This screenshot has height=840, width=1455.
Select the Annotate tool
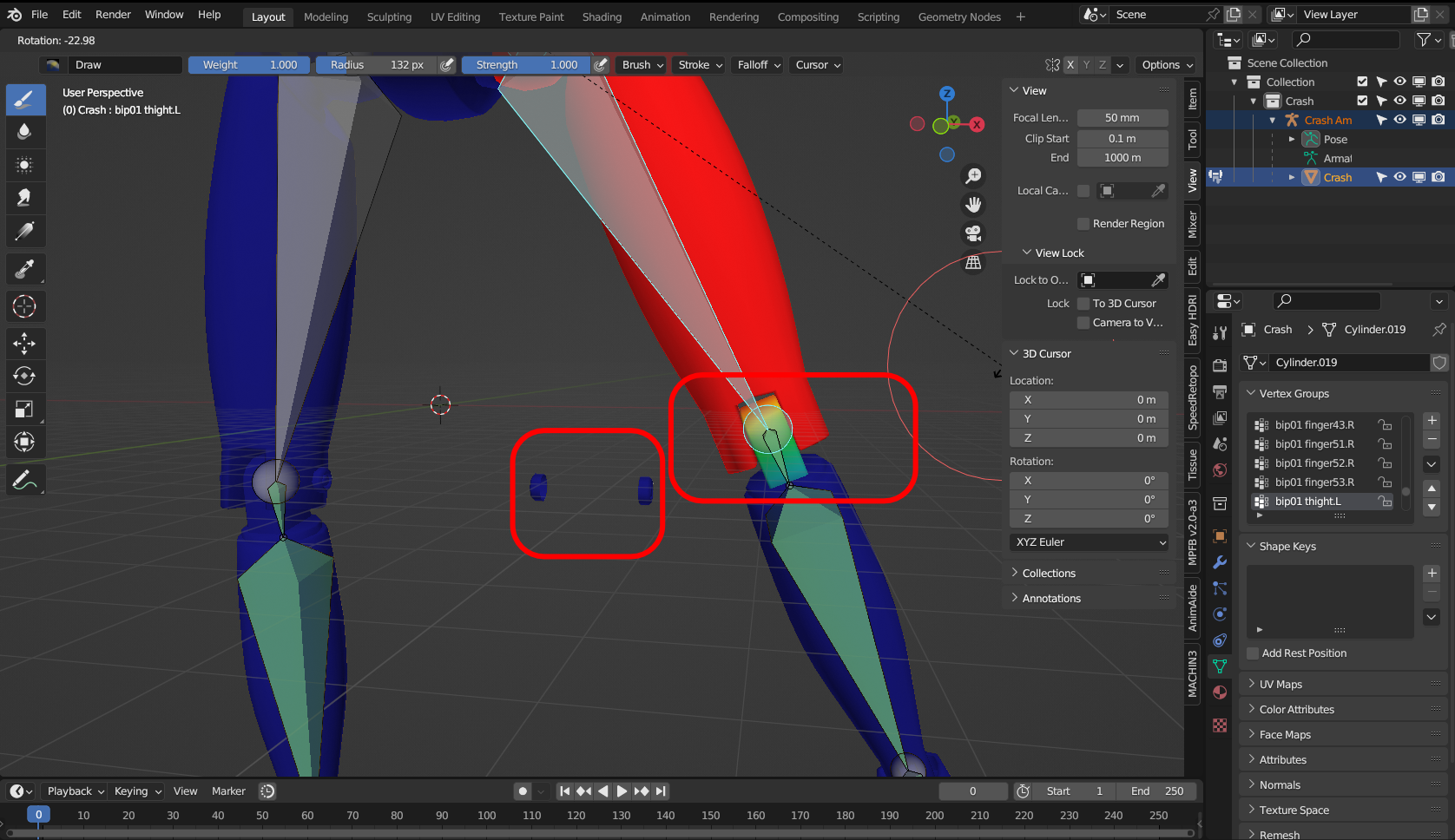pos(25,480)
